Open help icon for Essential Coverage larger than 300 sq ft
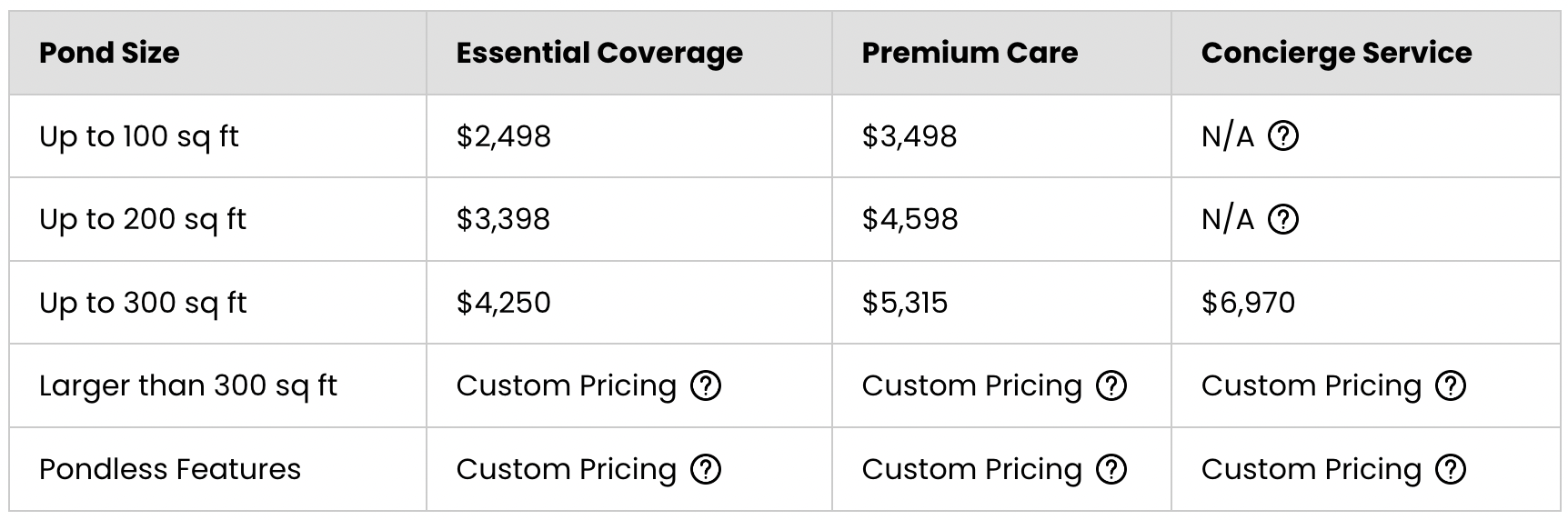Screen dimensions: 1568x520 (706, 385)
